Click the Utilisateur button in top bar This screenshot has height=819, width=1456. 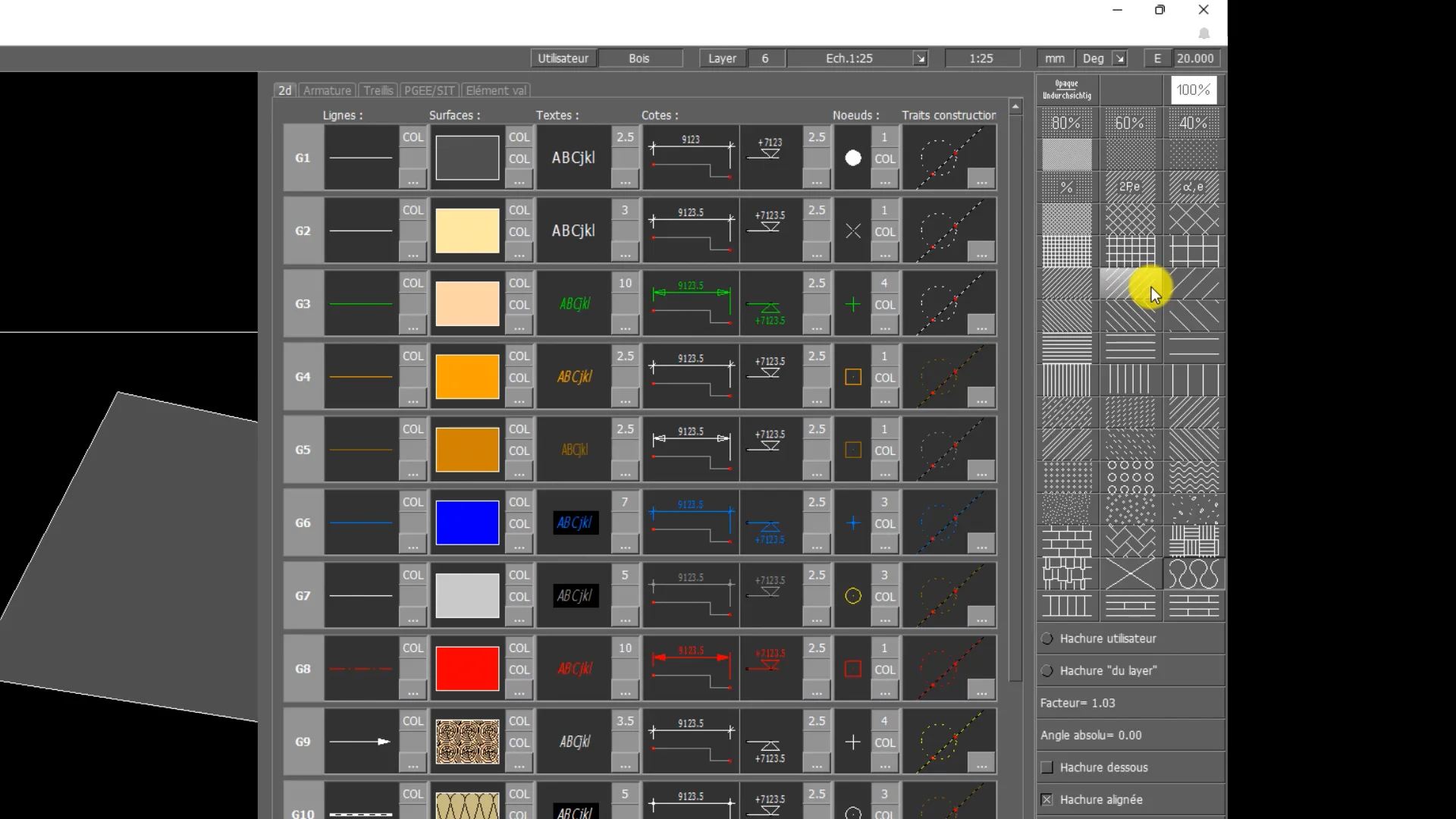563,58
